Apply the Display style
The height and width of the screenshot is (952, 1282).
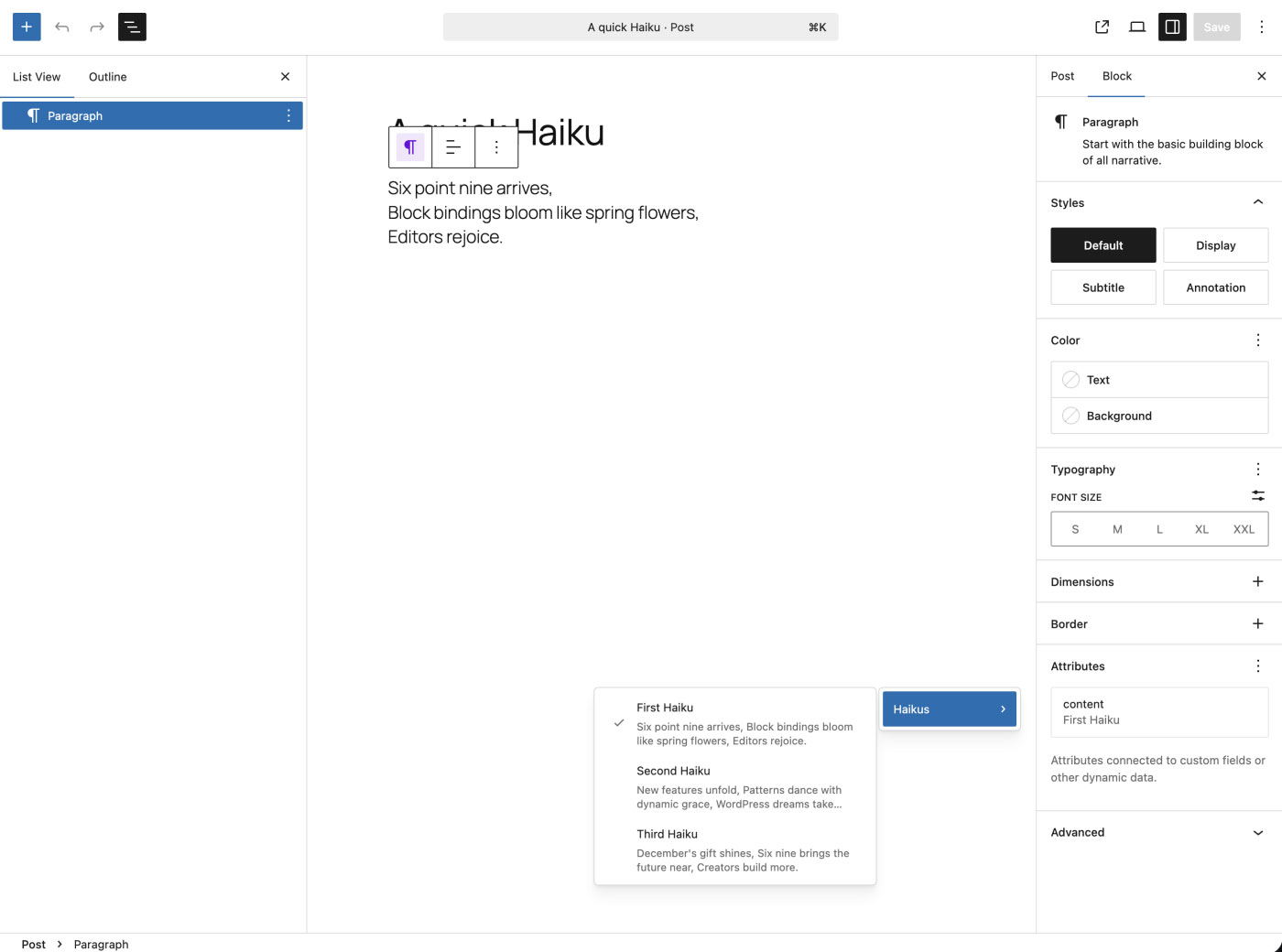1215,245
